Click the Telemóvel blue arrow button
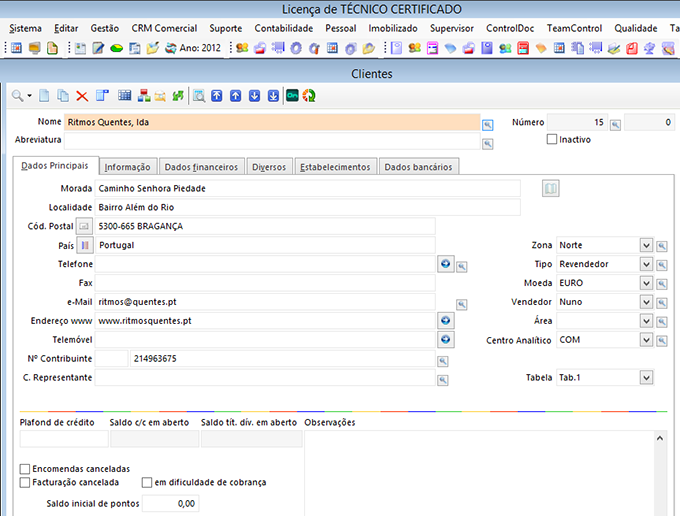680x516 pixels. [445, 340]
